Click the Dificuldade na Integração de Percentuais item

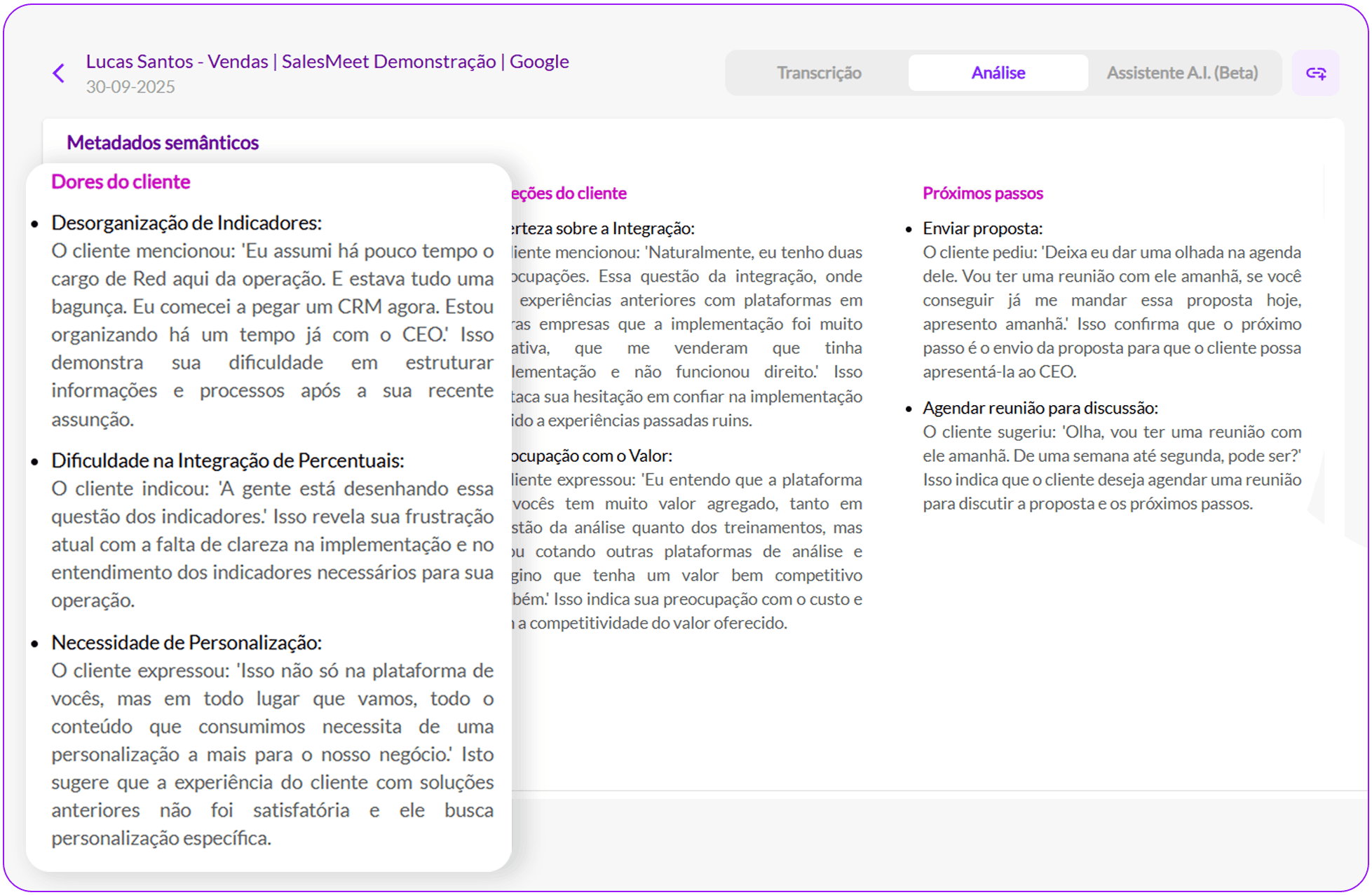(x=227, y=460)
